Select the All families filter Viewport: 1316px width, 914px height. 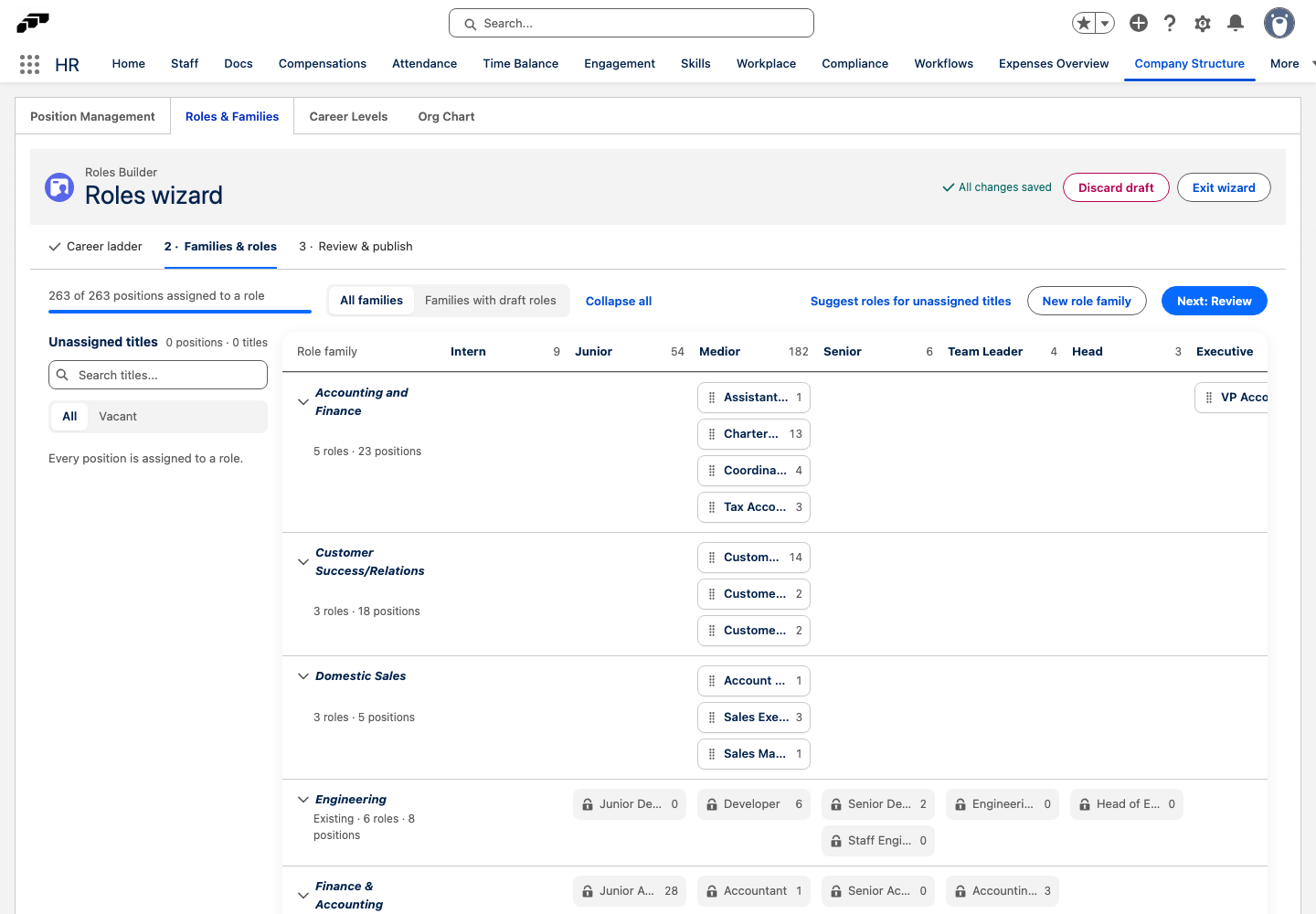tap(371, 301)
